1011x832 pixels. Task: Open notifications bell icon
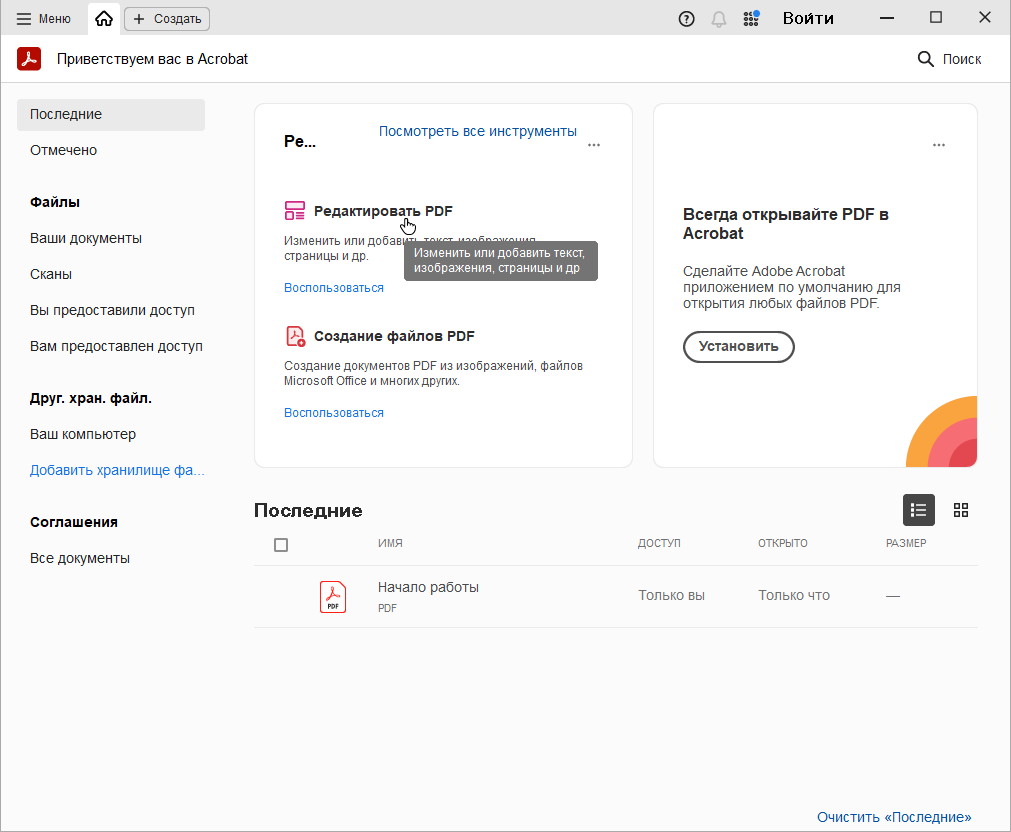click(x=719, y=19)
